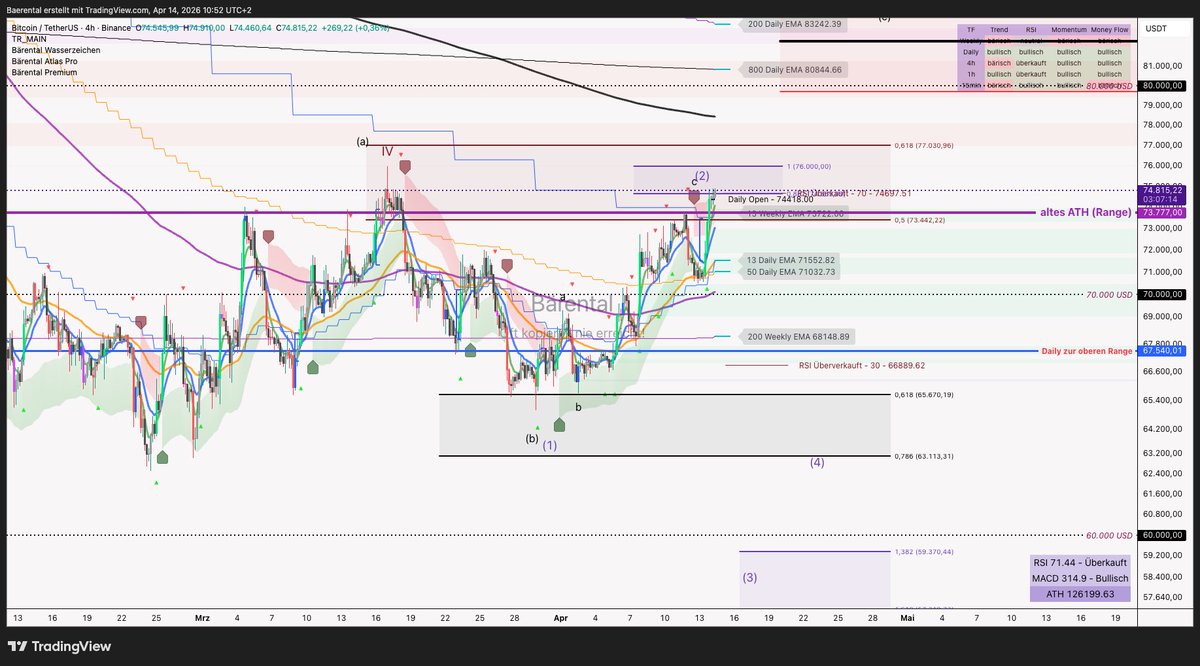Click the Daily zur oberen Range label

(1087, 351)
